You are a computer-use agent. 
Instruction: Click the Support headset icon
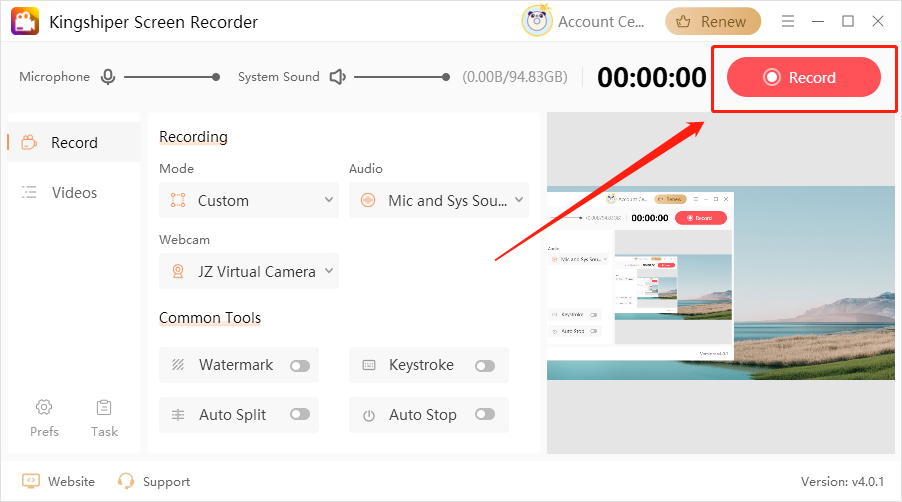tap(125, 481)
